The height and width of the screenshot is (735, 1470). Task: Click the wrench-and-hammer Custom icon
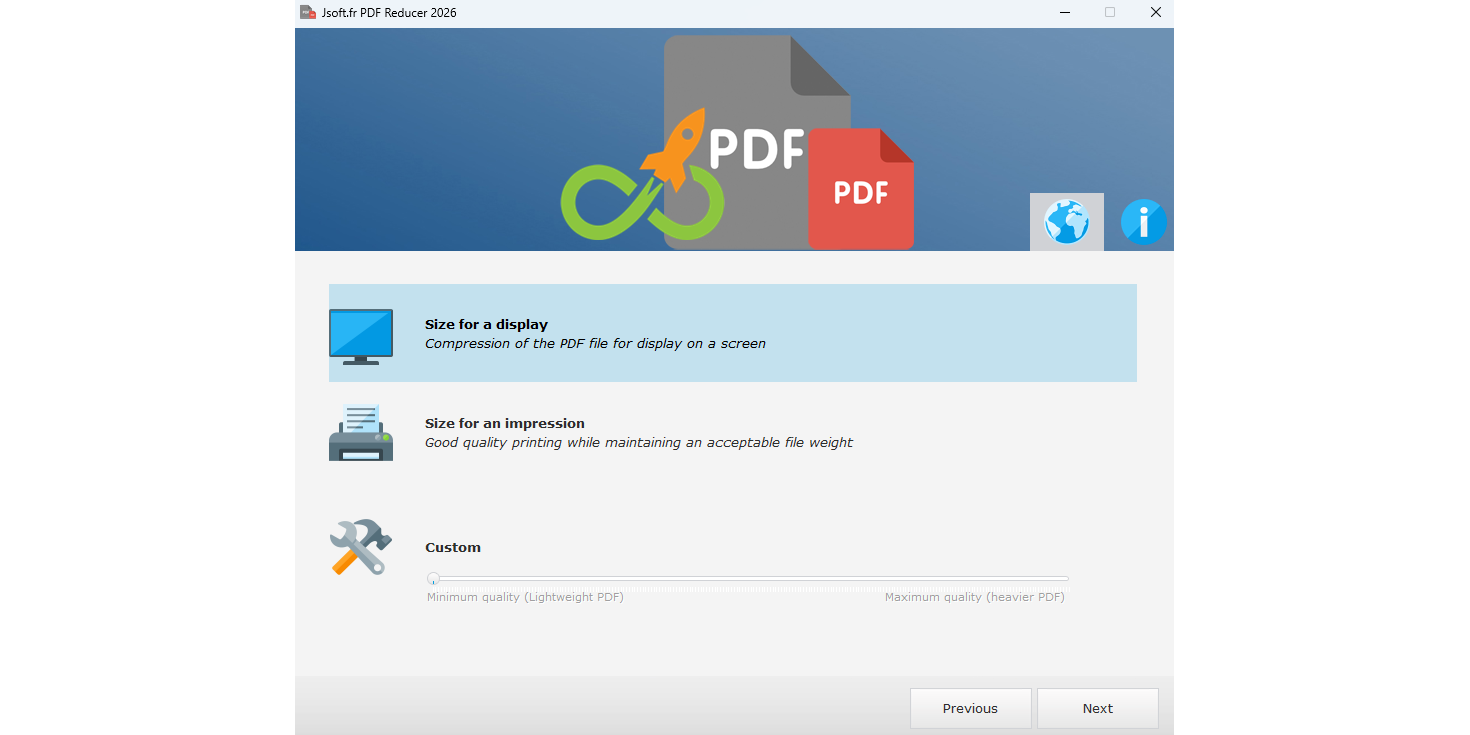[360, 546]
